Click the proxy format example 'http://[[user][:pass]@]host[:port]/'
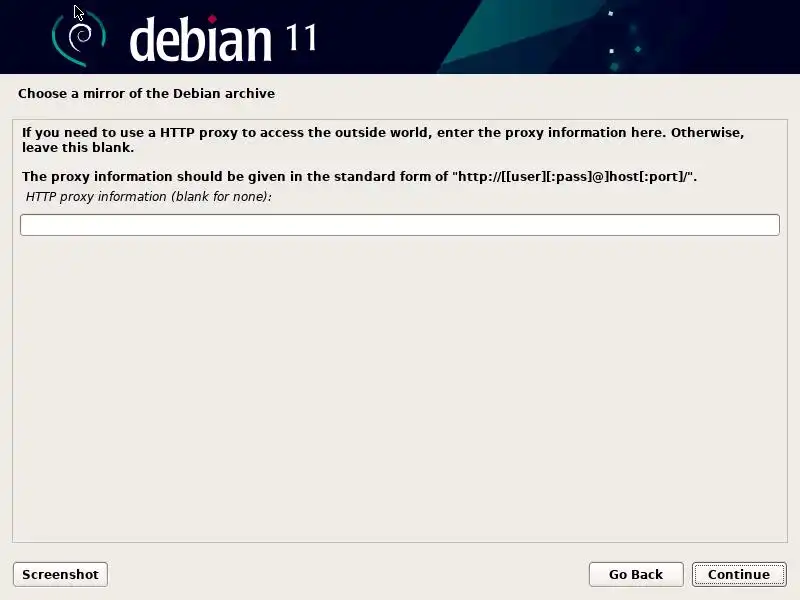 coord(574,177)
